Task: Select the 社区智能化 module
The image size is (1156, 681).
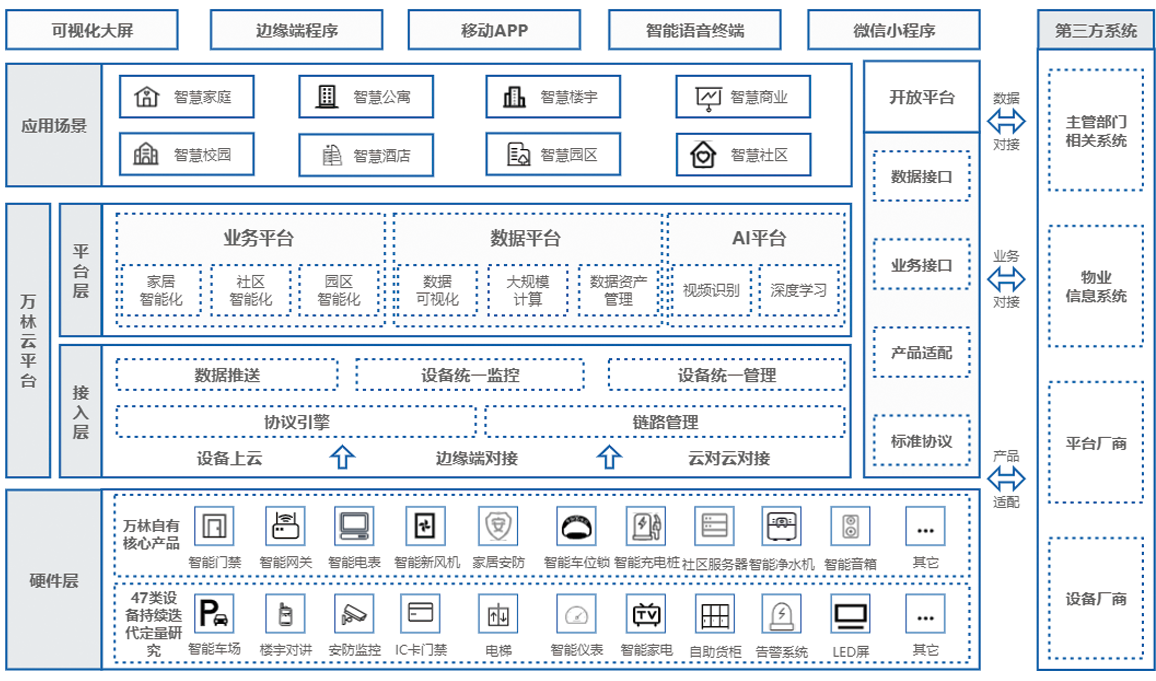Action: coord(251,290)
